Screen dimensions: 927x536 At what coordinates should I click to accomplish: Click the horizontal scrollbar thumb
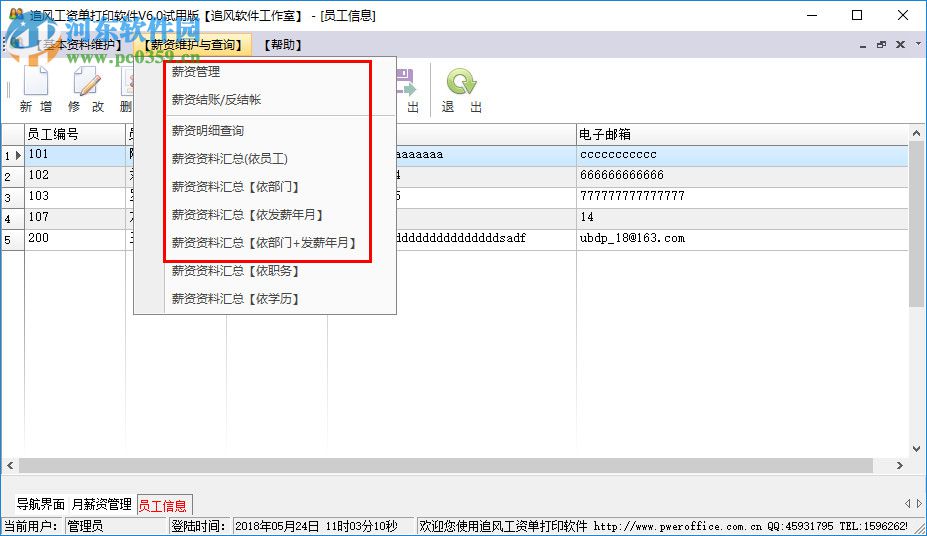pos(446,466)
